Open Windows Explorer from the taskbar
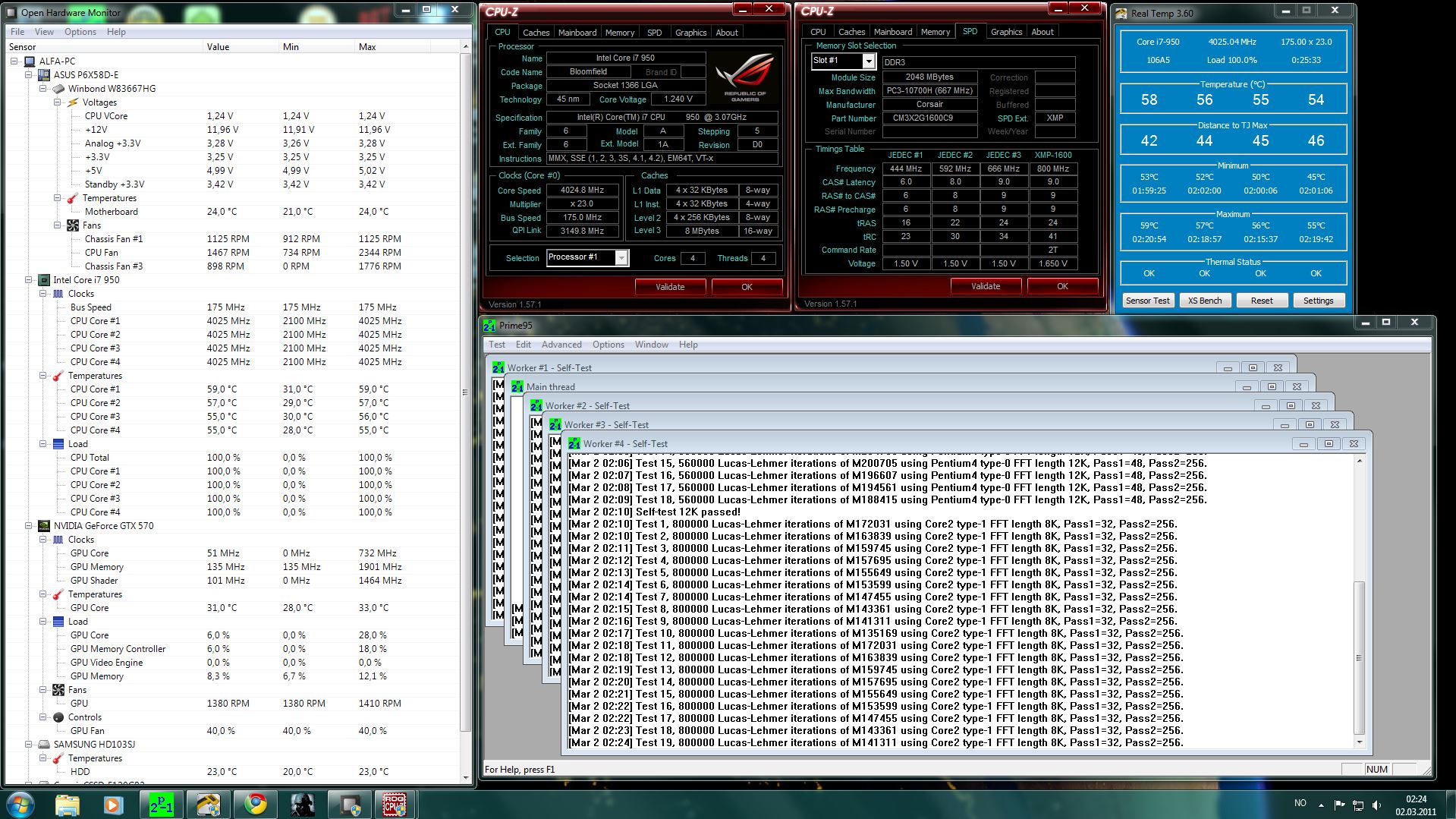Screen dimensions: 1456x819 pyautogui.click(x=67, y=805)
